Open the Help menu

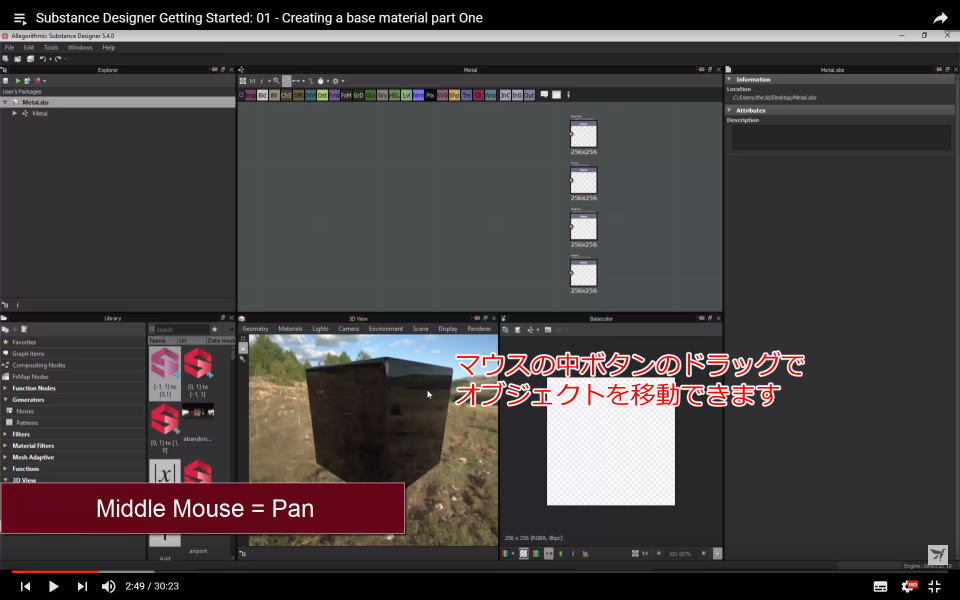[x=108, y=47]
